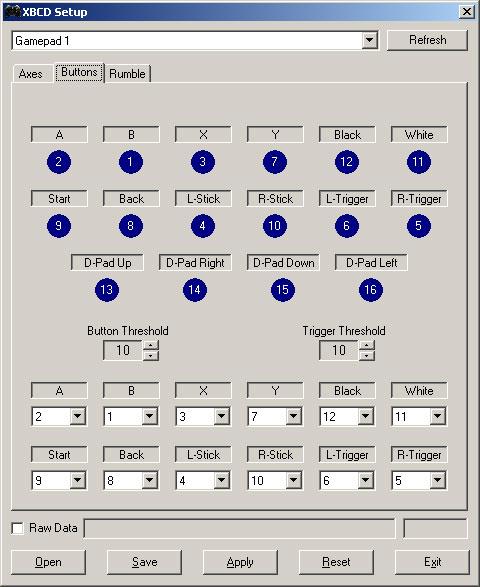Image resolution: width=480 pixels, height=587 pixels.
Task: Open the L-Trigger mapping dropdown
Action: click(x=365, y=480)
